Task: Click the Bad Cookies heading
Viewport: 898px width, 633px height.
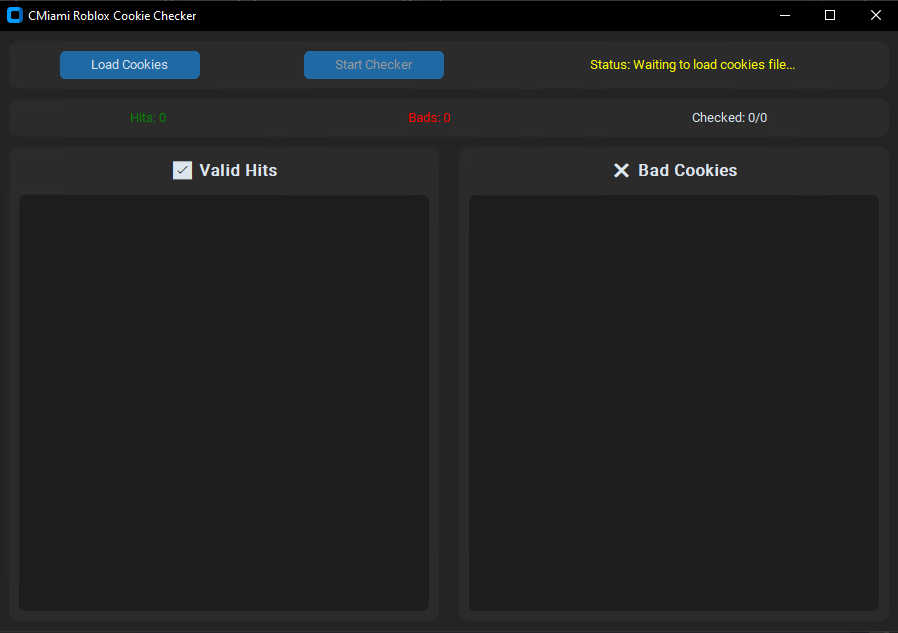Action: point(687,170)
